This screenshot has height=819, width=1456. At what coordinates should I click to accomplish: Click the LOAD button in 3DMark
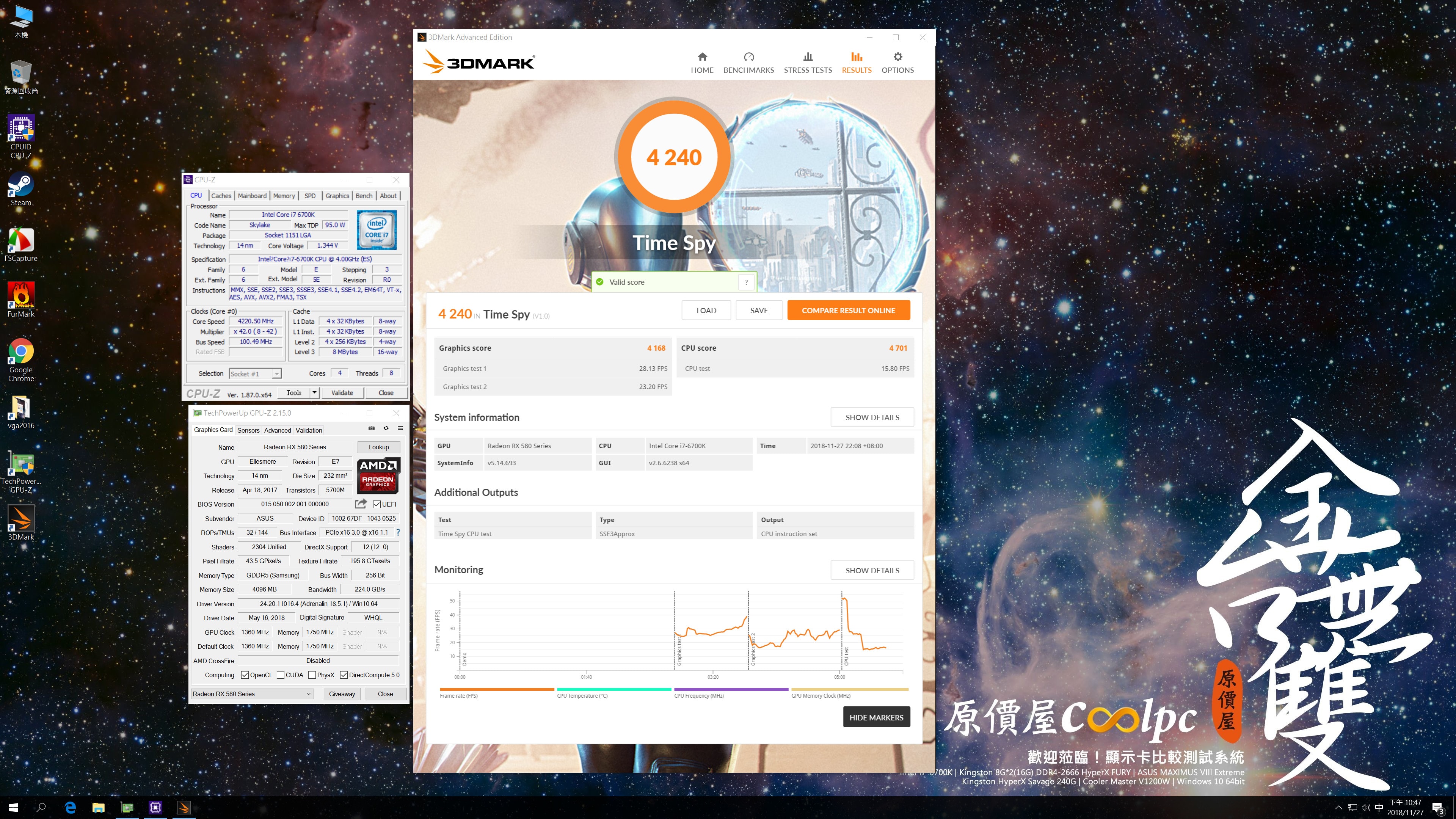(706, 310)
